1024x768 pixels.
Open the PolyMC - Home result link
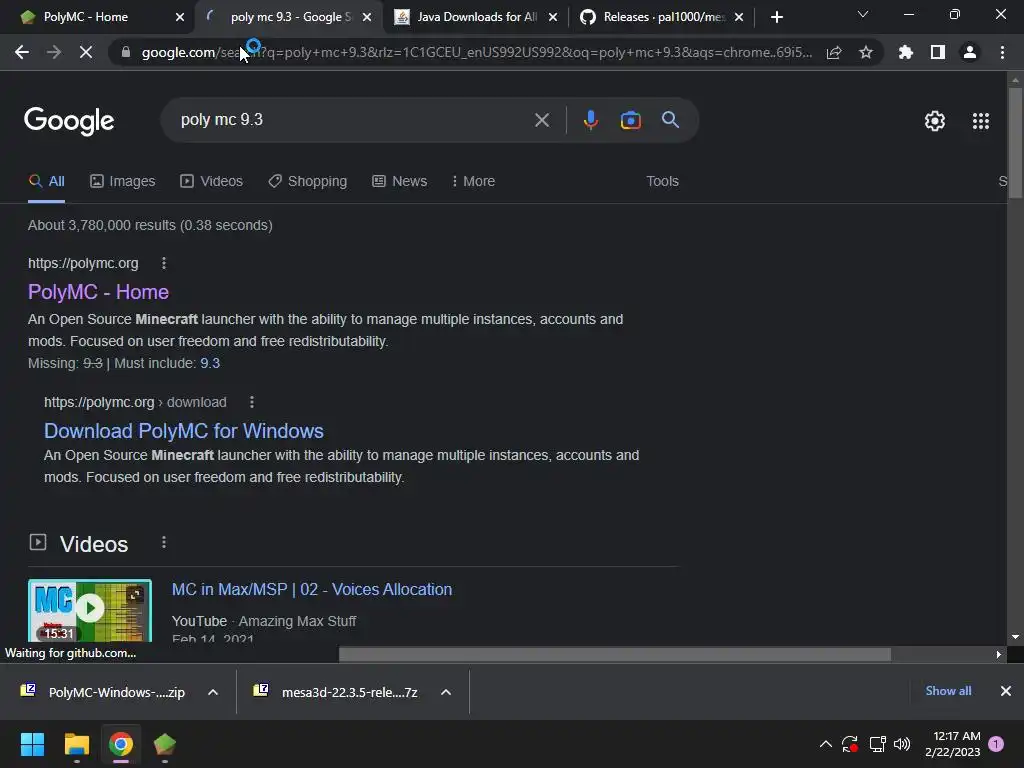pyautogui.click(x=98, y=292)
